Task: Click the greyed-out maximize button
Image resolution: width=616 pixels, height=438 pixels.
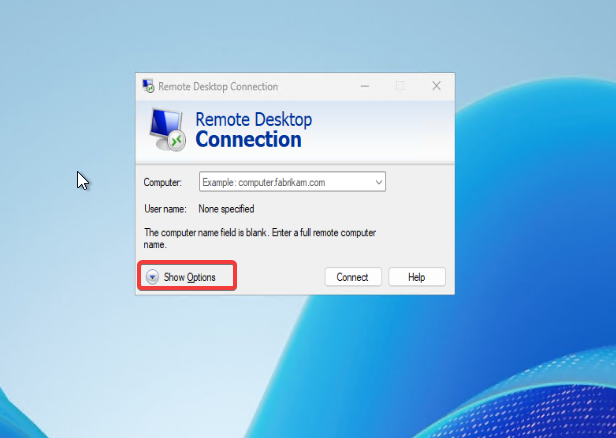Action: click(x=400, y=87)
